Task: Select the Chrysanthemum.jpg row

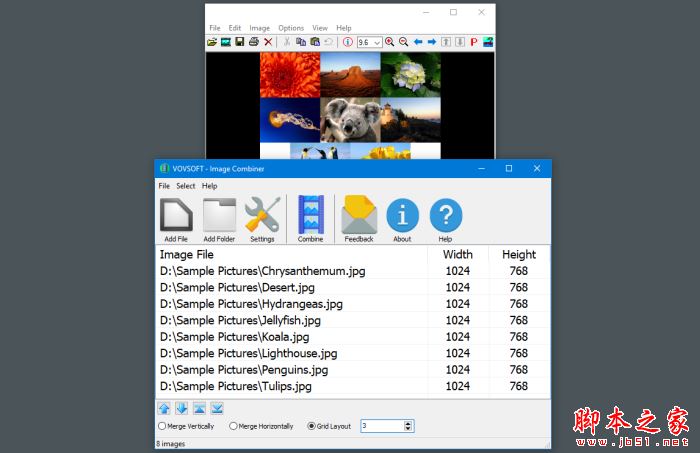Action: point(353,271)
